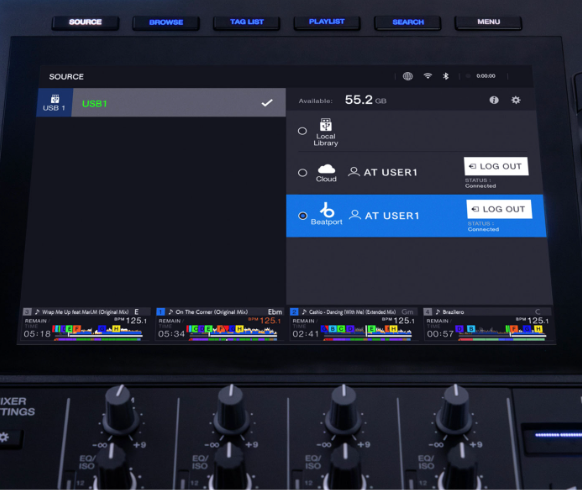Viewport: 582px width, 490px height.
Task: Tap the track title 'Cashio - Dancing (With Me) (Extended Mix)'
Action: 352,312
